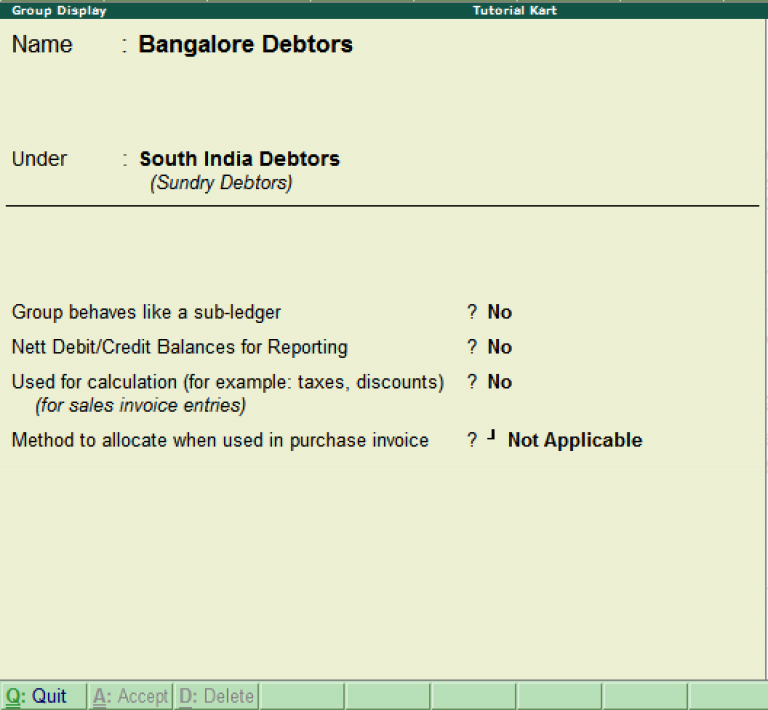Click the (Sundry Debtors) parent group text
The height and width of the screenshot is (710, 768).
[x=221, y=183]
